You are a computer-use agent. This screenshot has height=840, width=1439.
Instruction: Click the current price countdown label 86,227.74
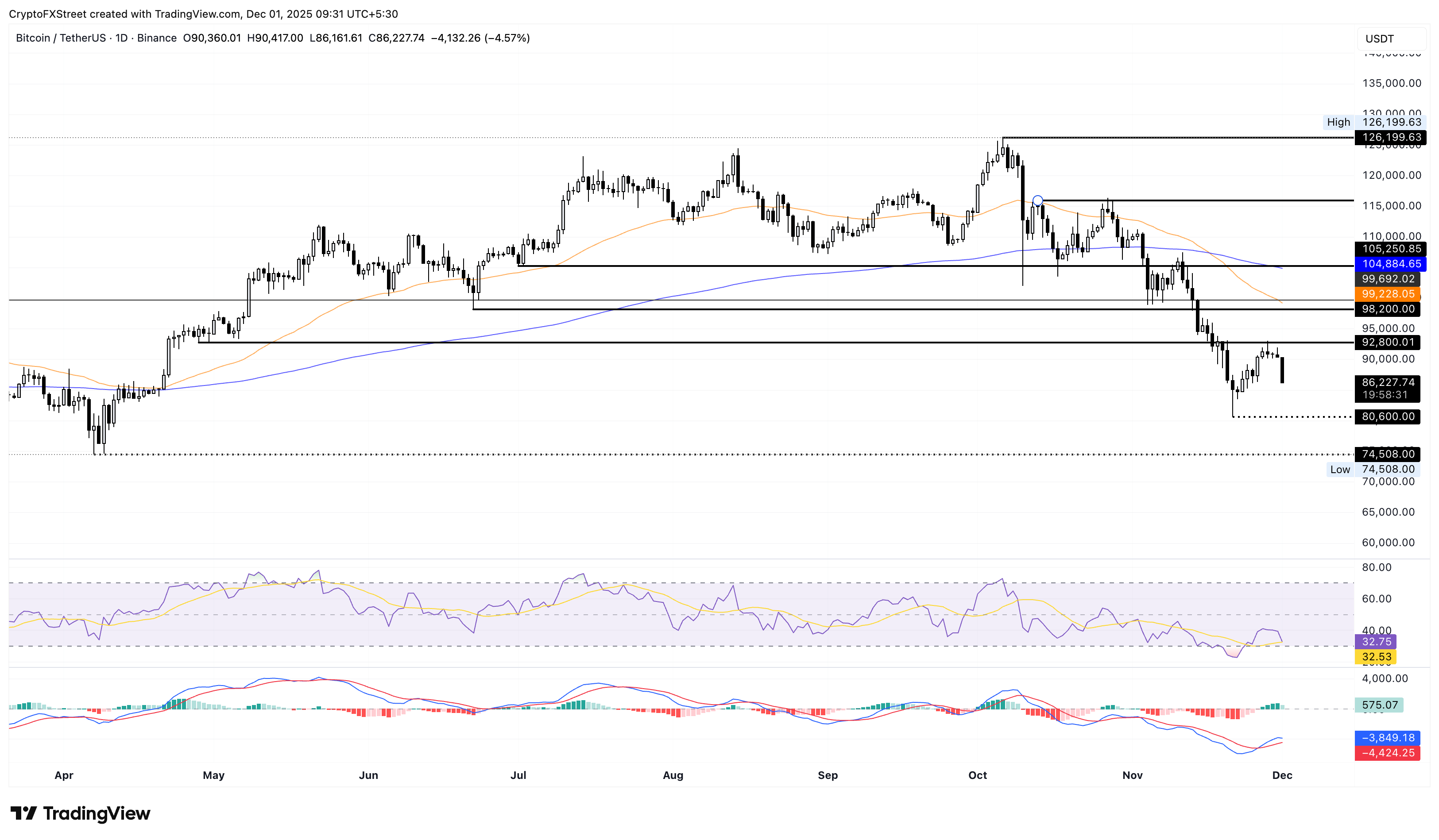[1387, 389]
